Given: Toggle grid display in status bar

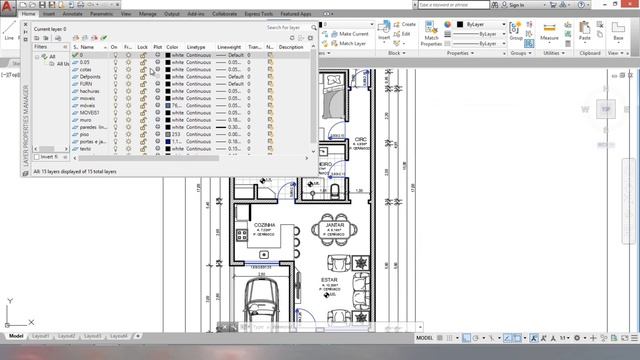Looking at the screenshot, I should [x=440, y=338].
